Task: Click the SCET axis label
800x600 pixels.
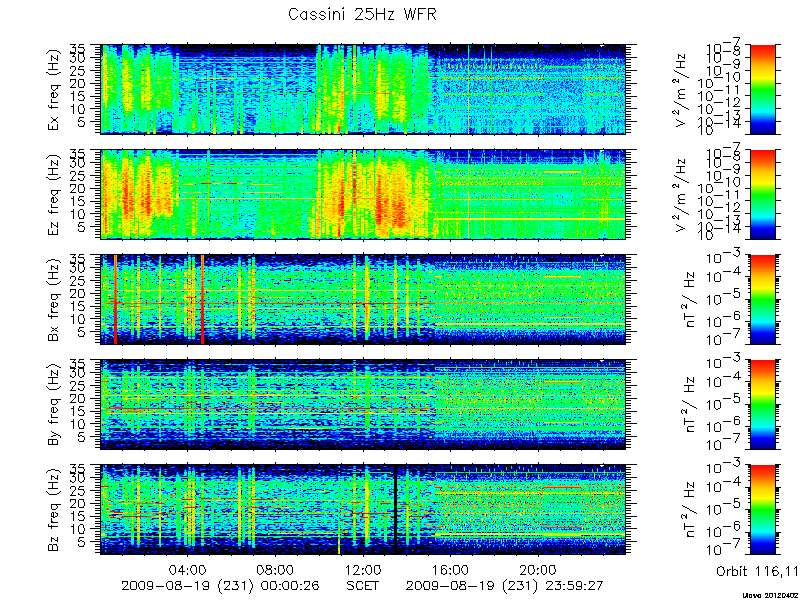Action: 363,585
